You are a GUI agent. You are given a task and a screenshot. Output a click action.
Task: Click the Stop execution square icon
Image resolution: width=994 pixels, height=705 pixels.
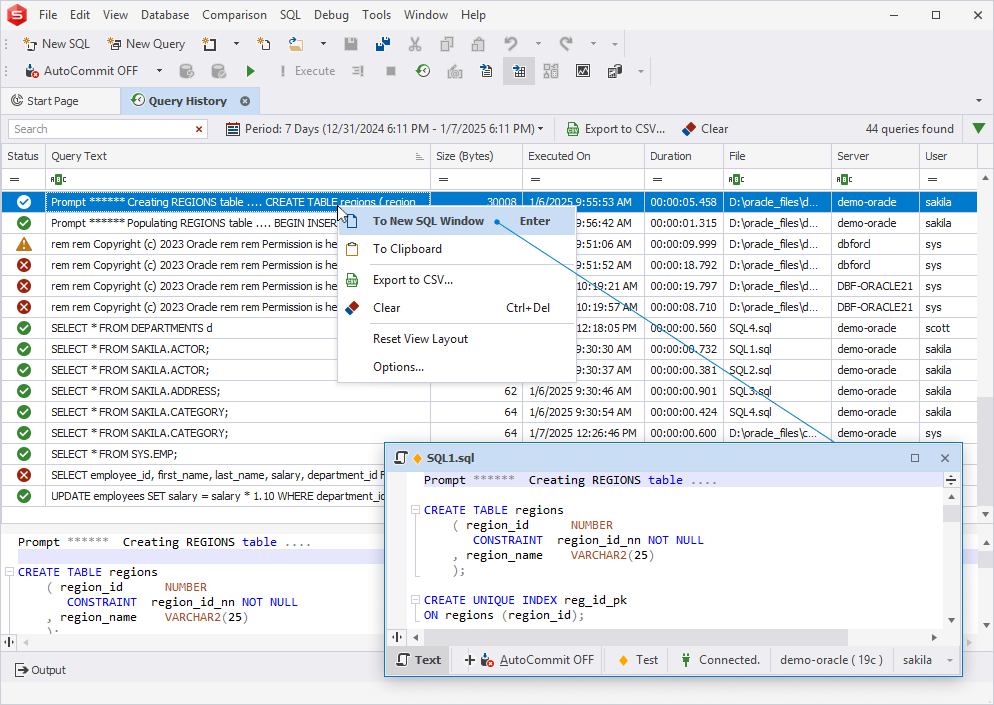coord(391,71)
